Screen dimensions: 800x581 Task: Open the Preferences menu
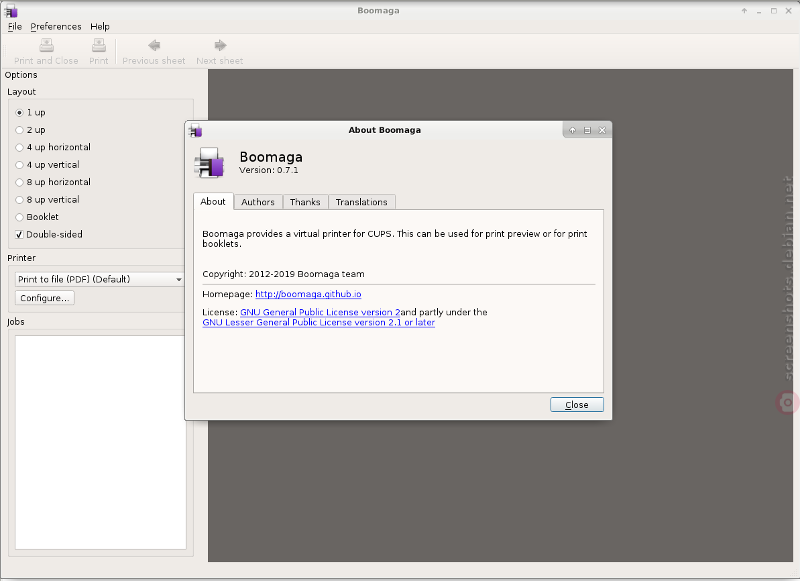coord(56,27)
